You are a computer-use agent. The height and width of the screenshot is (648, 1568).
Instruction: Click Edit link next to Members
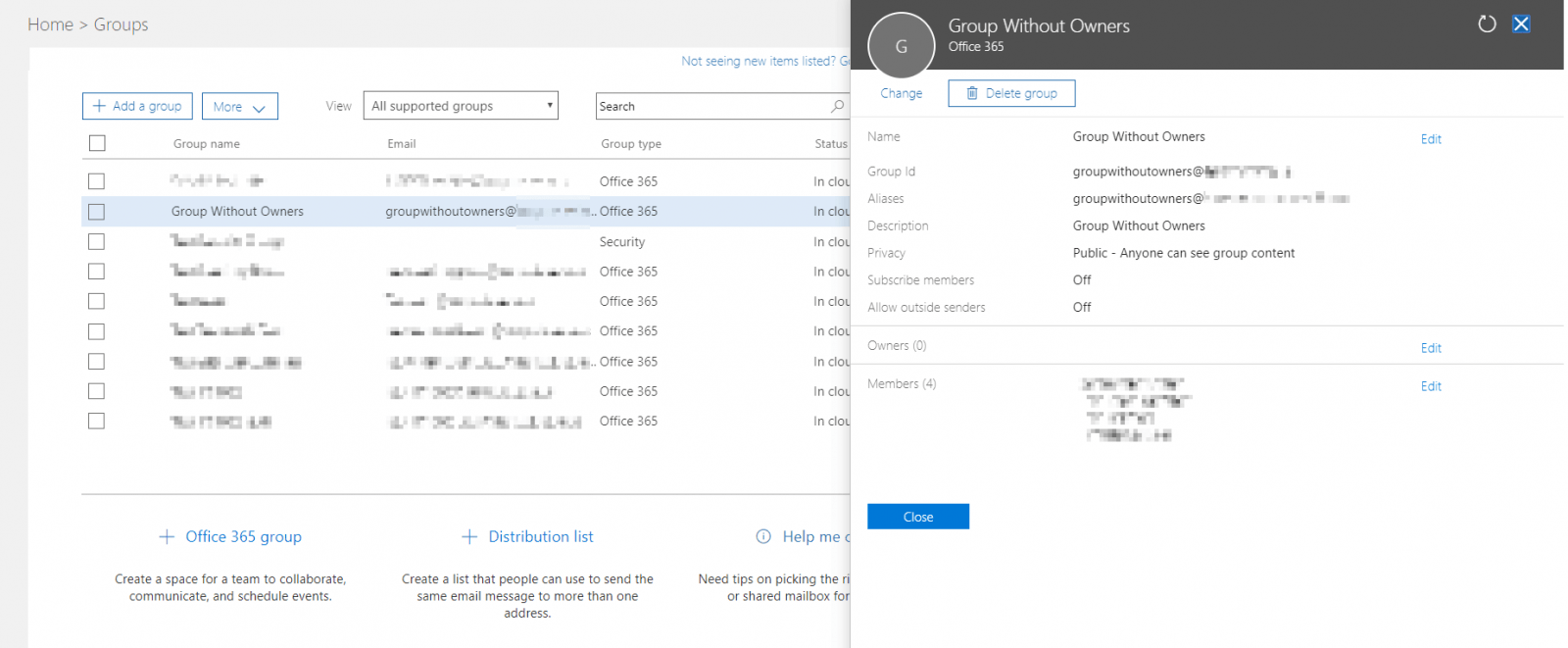pyautogui.click(x=1431, y=386)
